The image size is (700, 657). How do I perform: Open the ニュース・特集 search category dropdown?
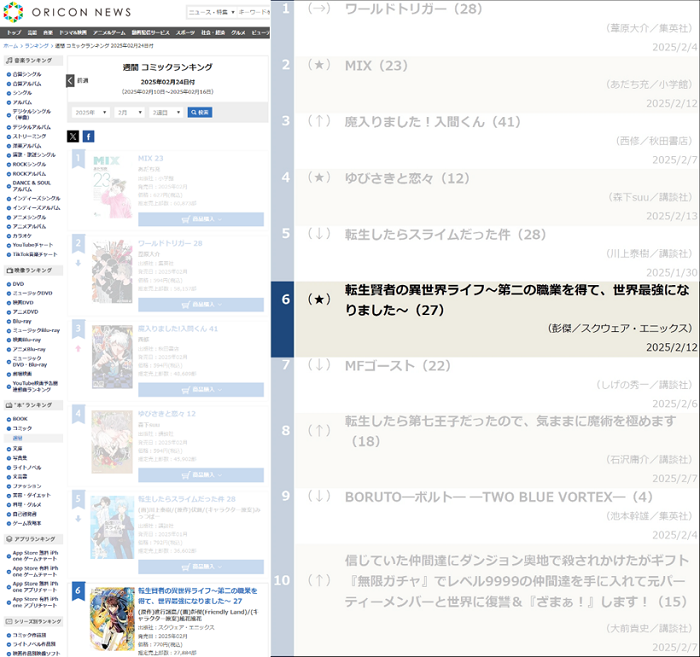[x=211, y=12]
